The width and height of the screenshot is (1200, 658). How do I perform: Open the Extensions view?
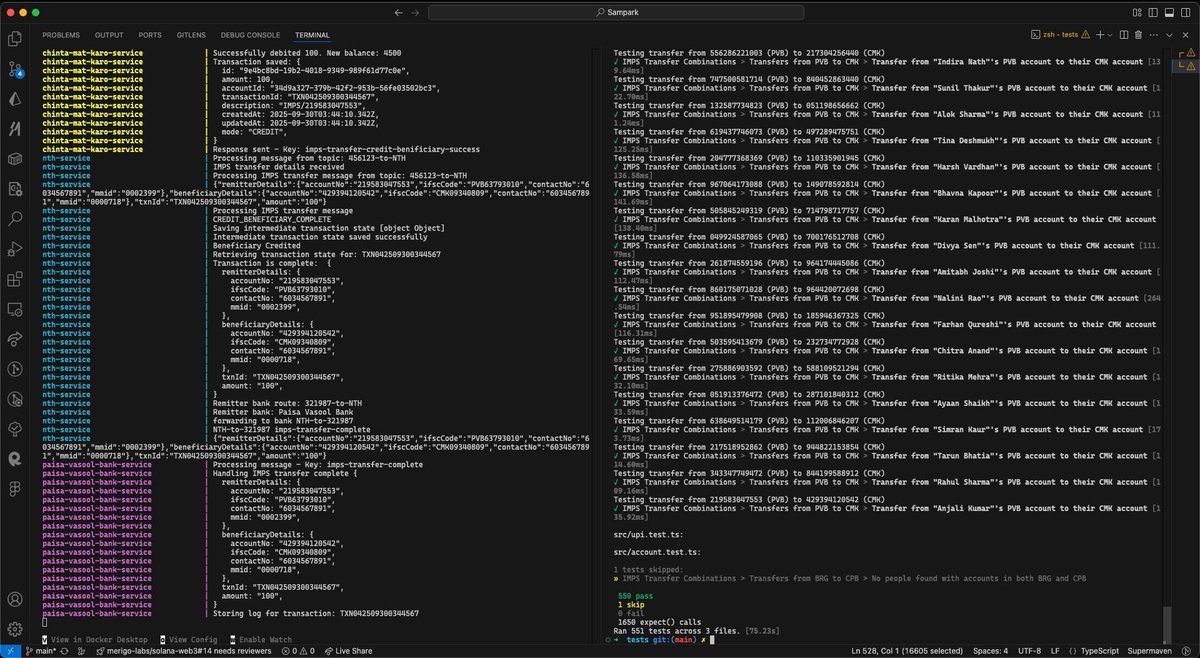tap(14, 279)
